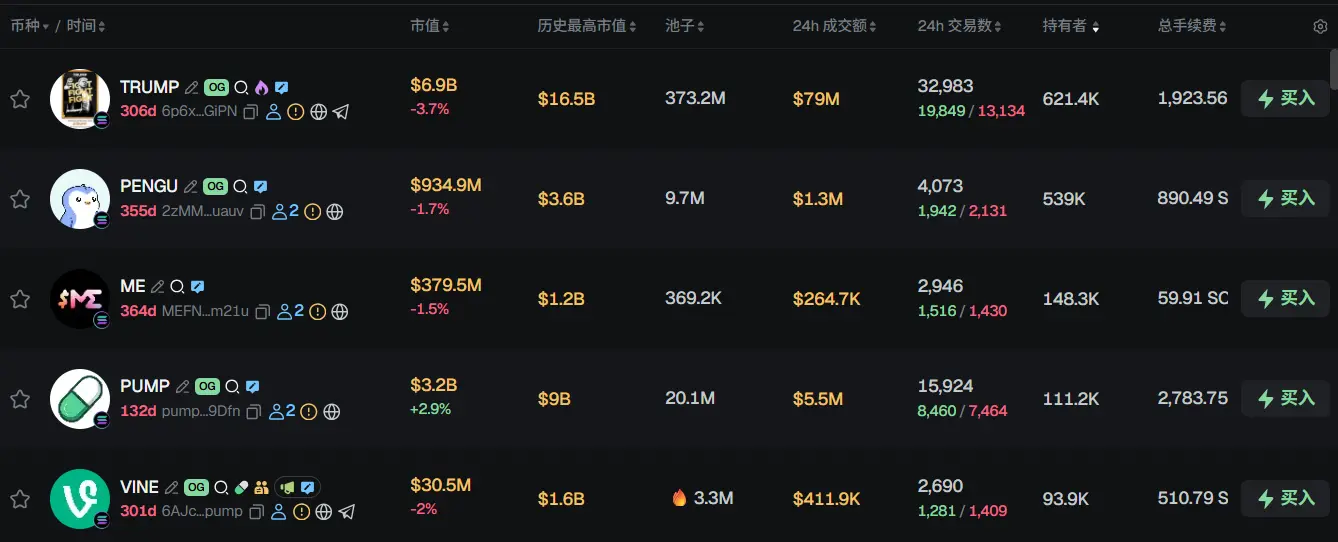Click the search magnifier next to VINE
1338x542 pixels.
pyautogui.click(x=221, y=488)
